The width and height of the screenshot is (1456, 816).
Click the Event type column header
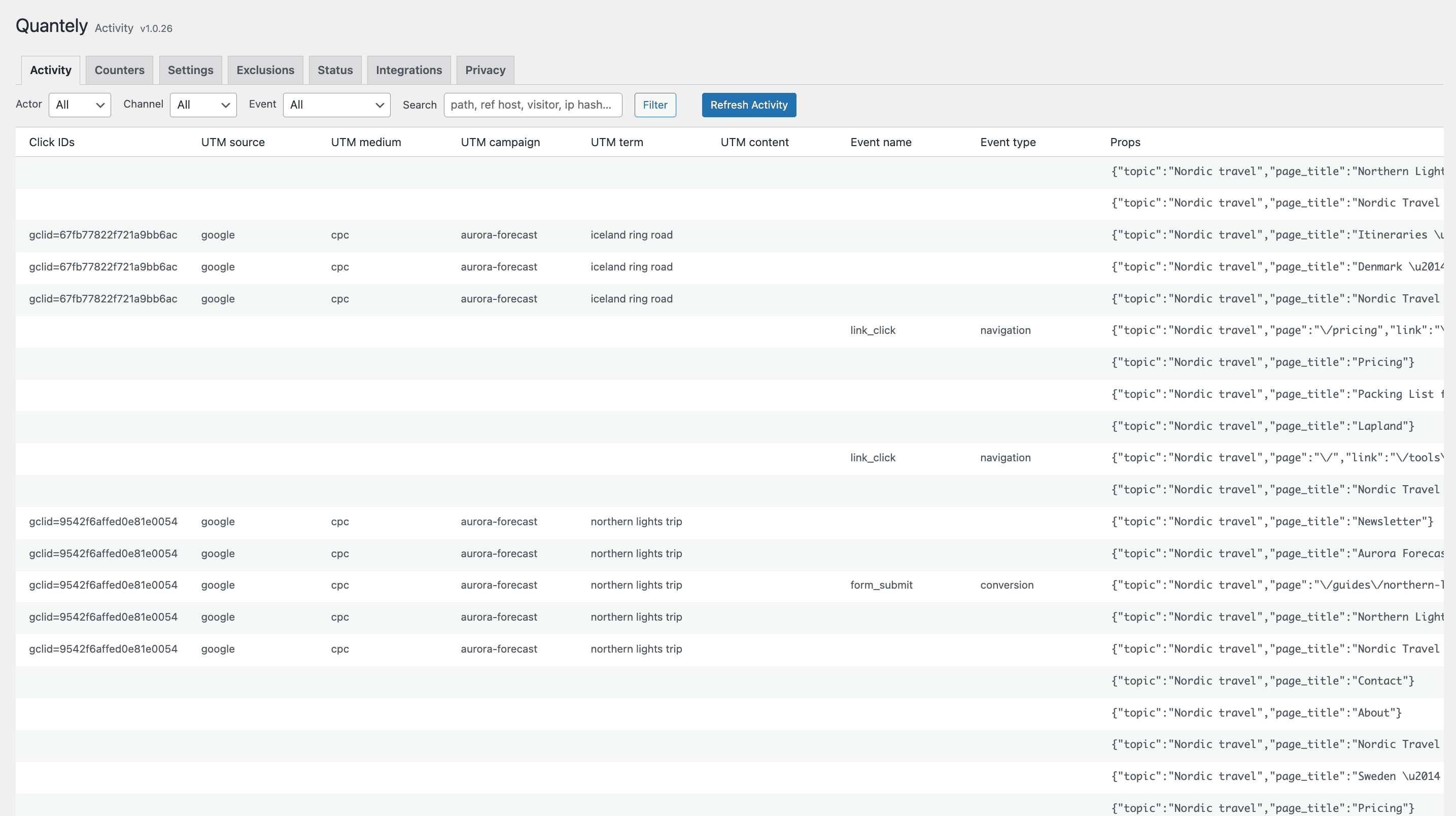(x=1007, y=142)
